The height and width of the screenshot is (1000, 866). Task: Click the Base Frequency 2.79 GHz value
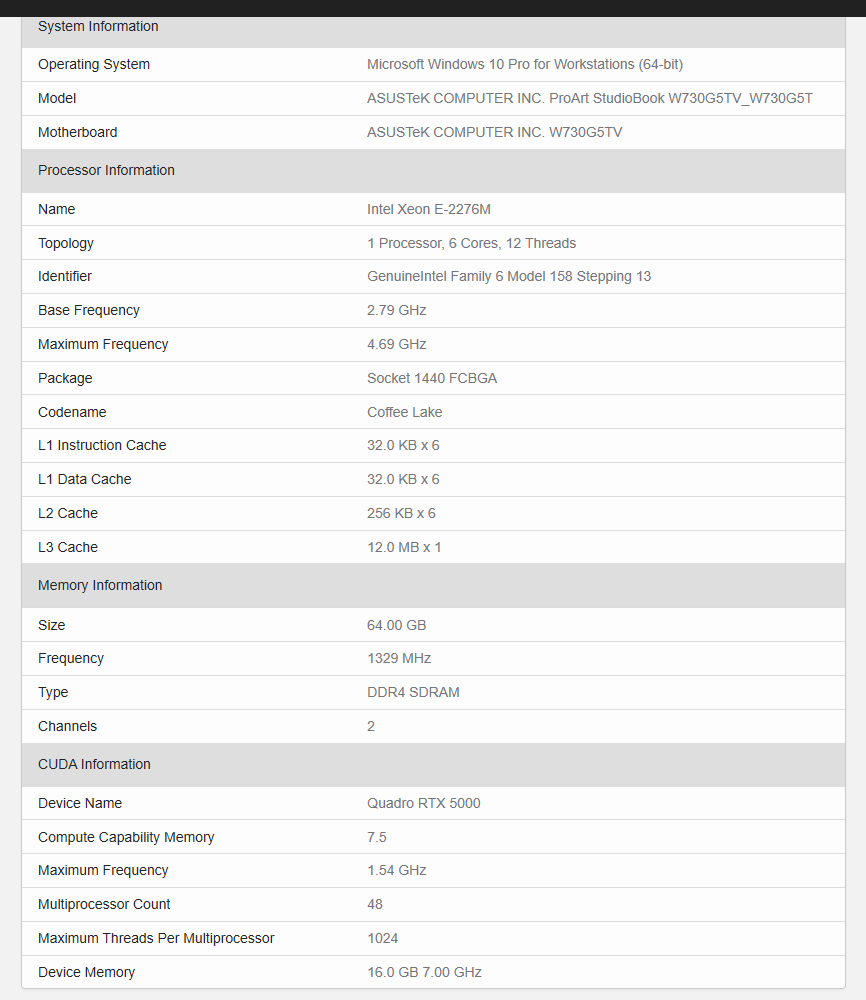pyautogui.click(x=396, y=310)
